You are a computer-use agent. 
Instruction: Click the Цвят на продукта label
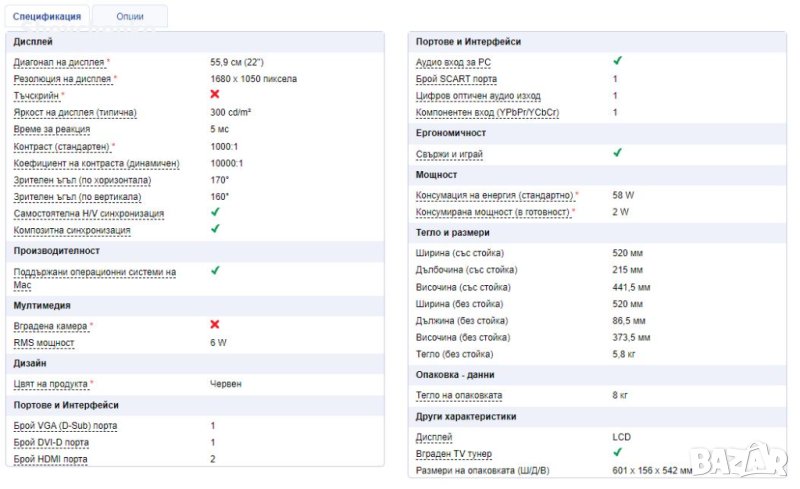51,383
